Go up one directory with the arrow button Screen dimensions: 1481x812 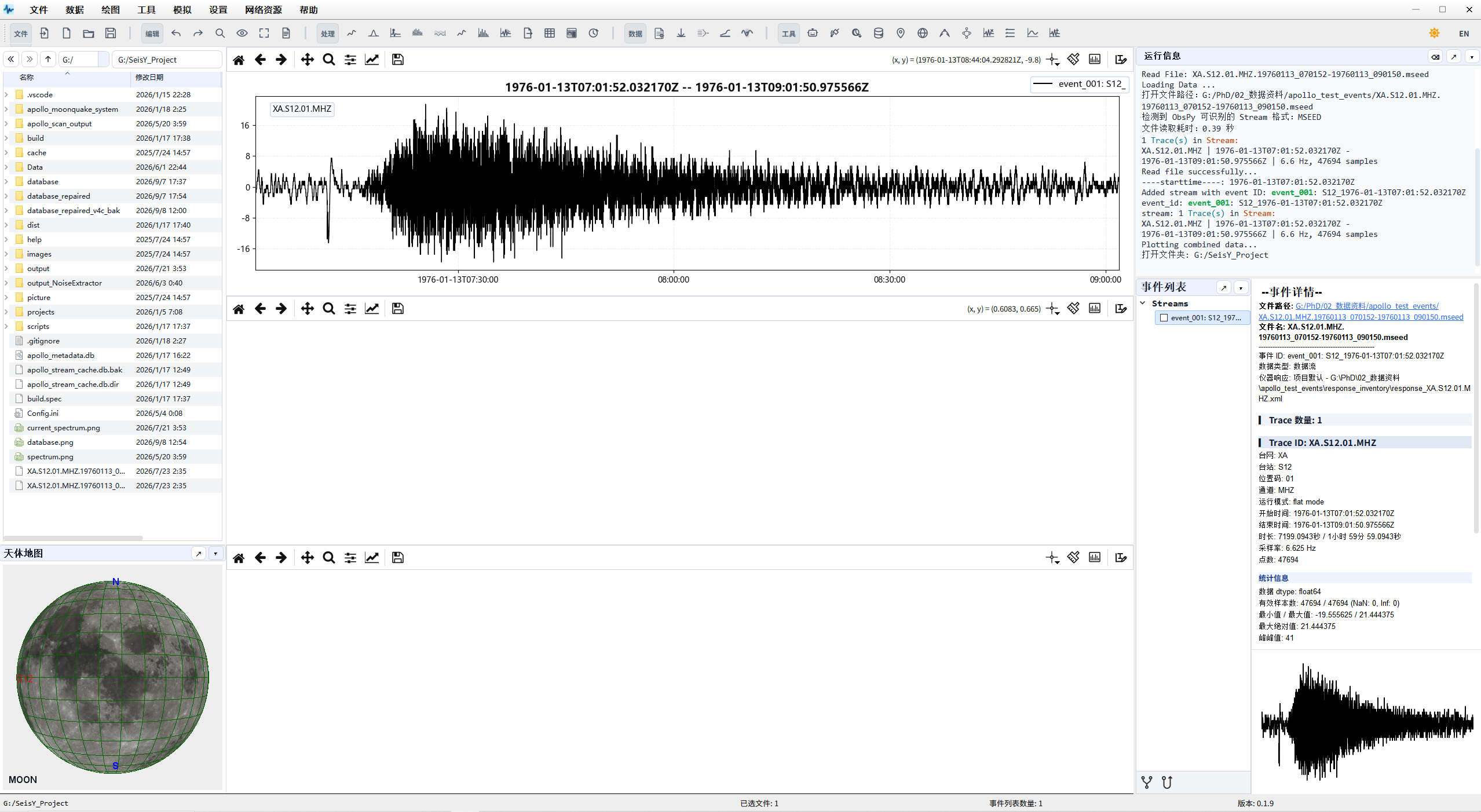tap(48, 59)
